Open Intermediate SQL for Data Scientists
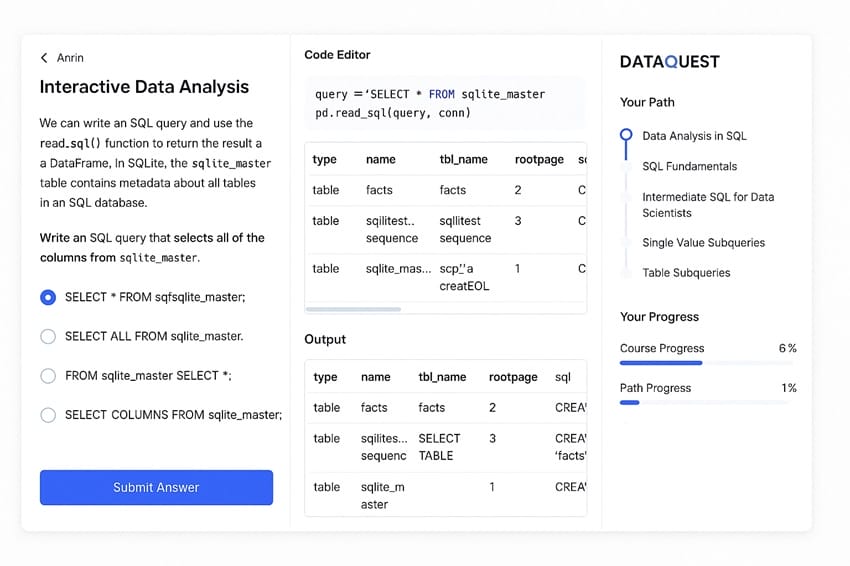Screen dimensions: 850x566 point(707,205)
